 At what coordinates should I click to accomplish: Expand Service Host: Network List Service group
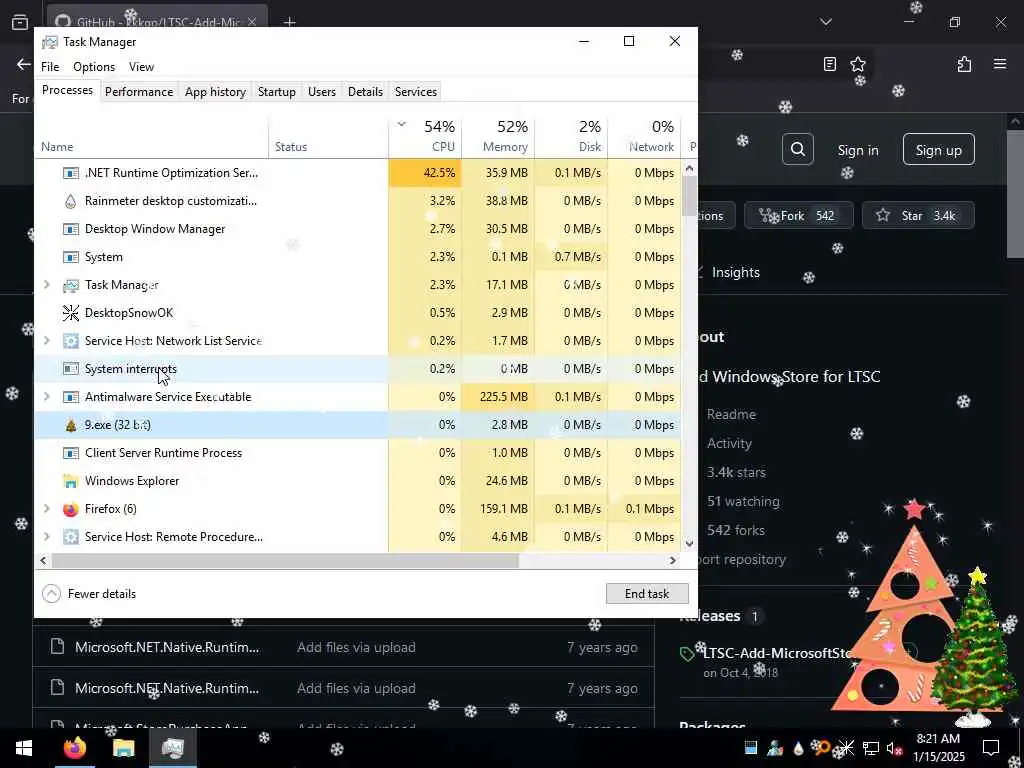pyautogui.click(x=46, y=341)
